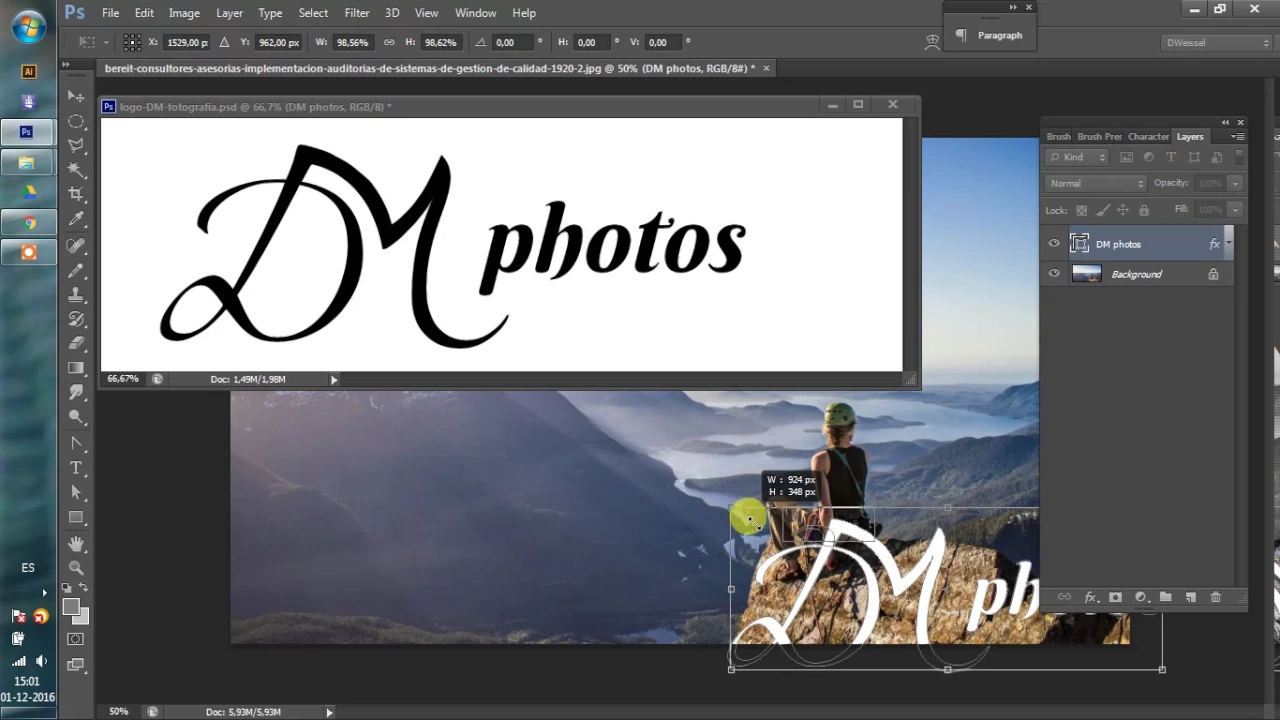1280x720 pixels.
Task: Select the Gradient tool
Action: [x=76, y=369]
